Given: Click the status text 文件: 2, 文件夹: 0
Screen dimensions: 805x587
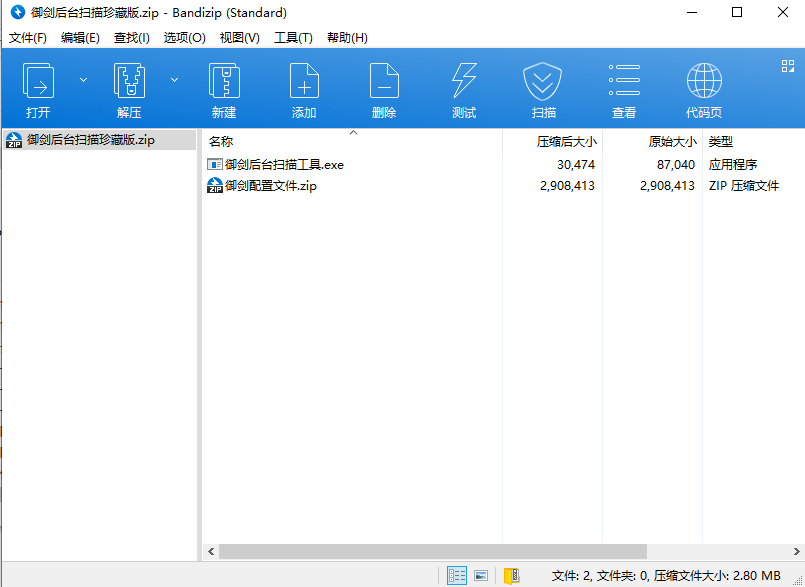Looking at the screenshot, I should tap(600, 576).
